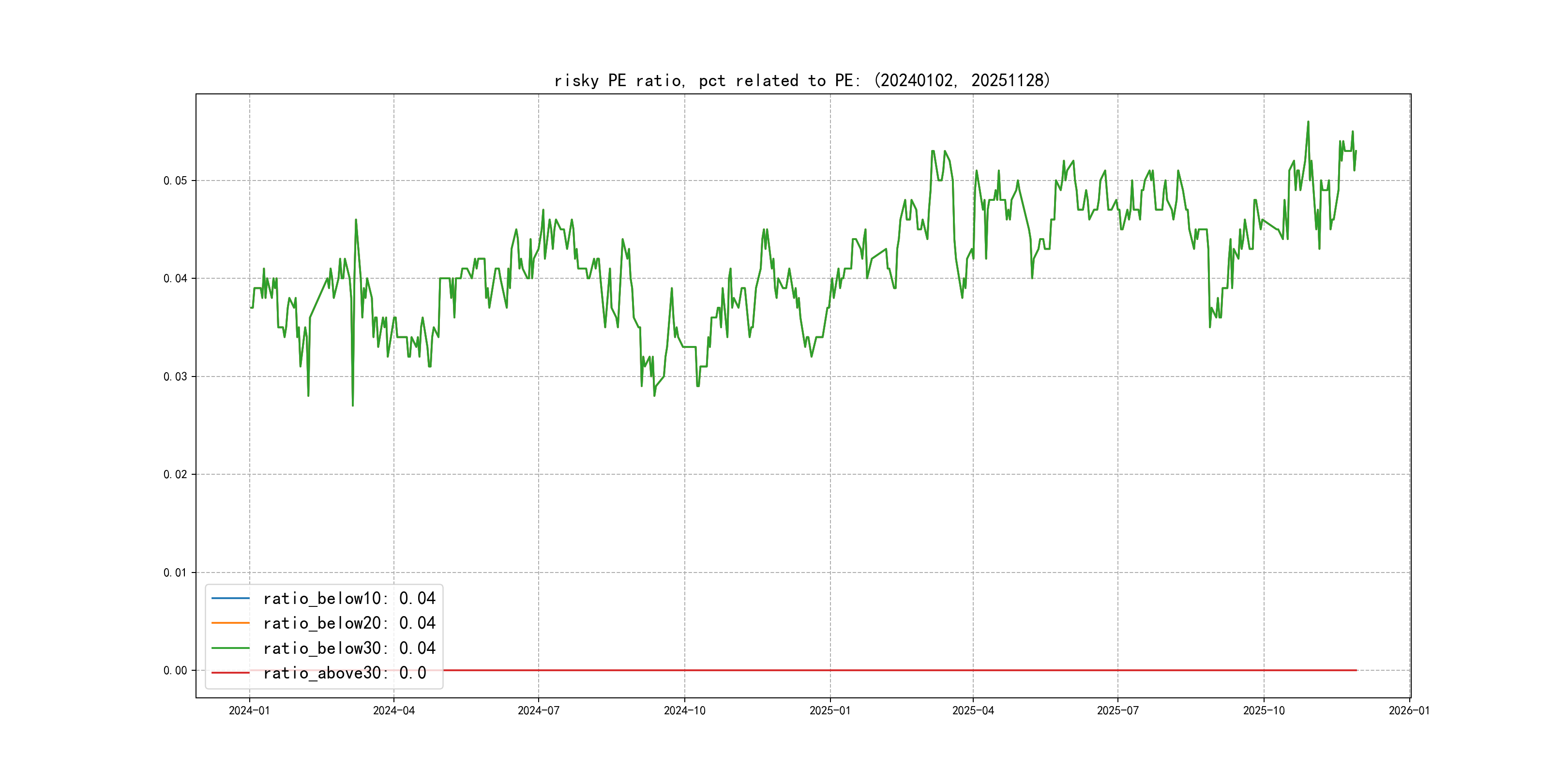The width and height of the screenshot is (1568, 784).
Task: Click the 2024-01 x-axis tick label
Action: point(249,711)
